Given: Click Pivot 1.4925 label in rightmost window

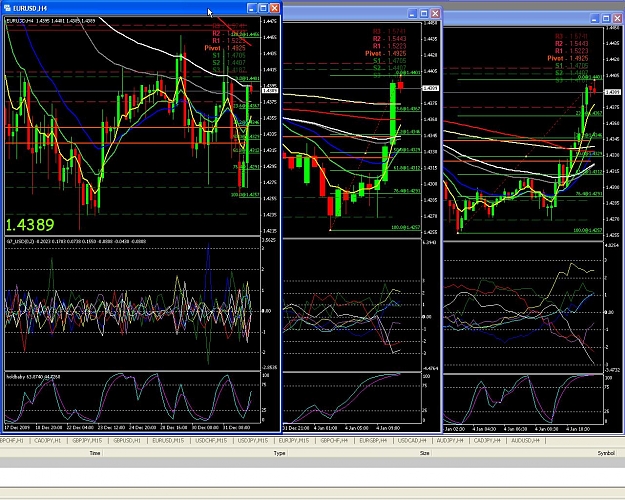Looking at the screenshot, I should [568, 58].
